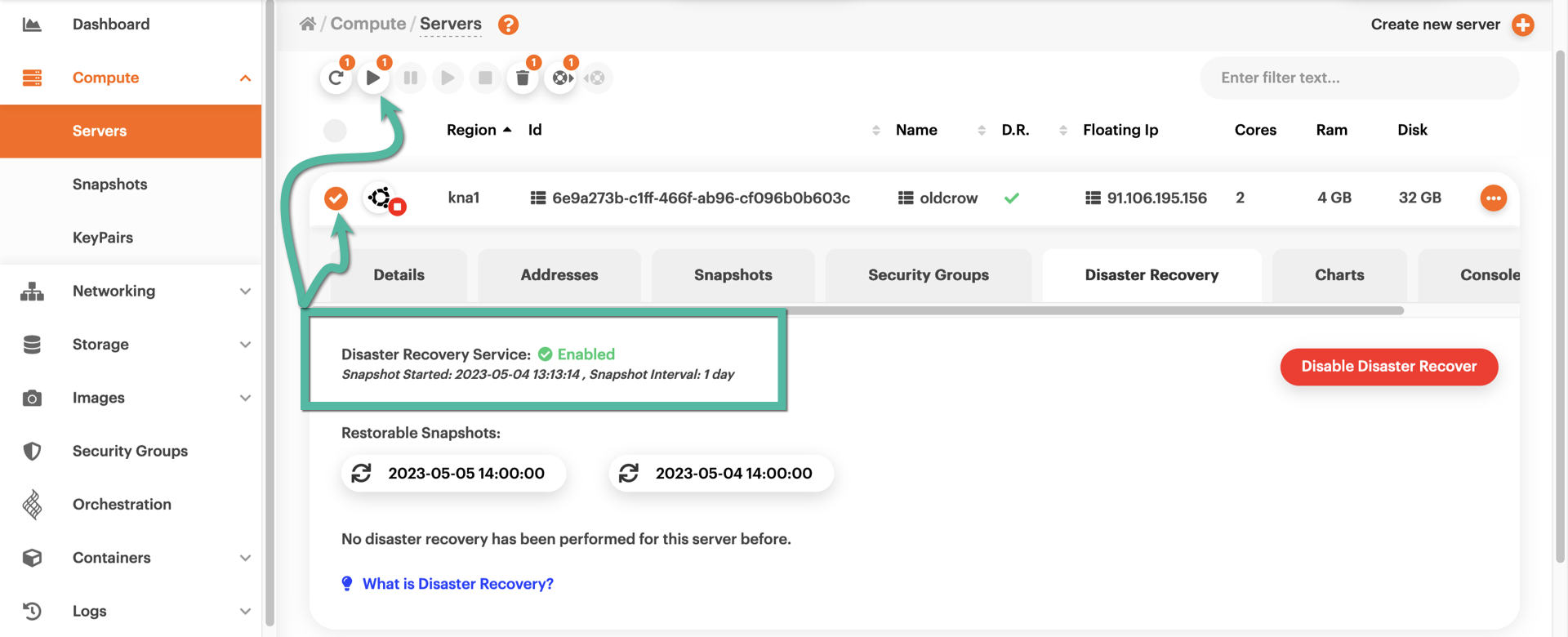Click the orange help question mark icon
The height and width of the screenshot is (637, 1568).
click(x=508, y=24)
